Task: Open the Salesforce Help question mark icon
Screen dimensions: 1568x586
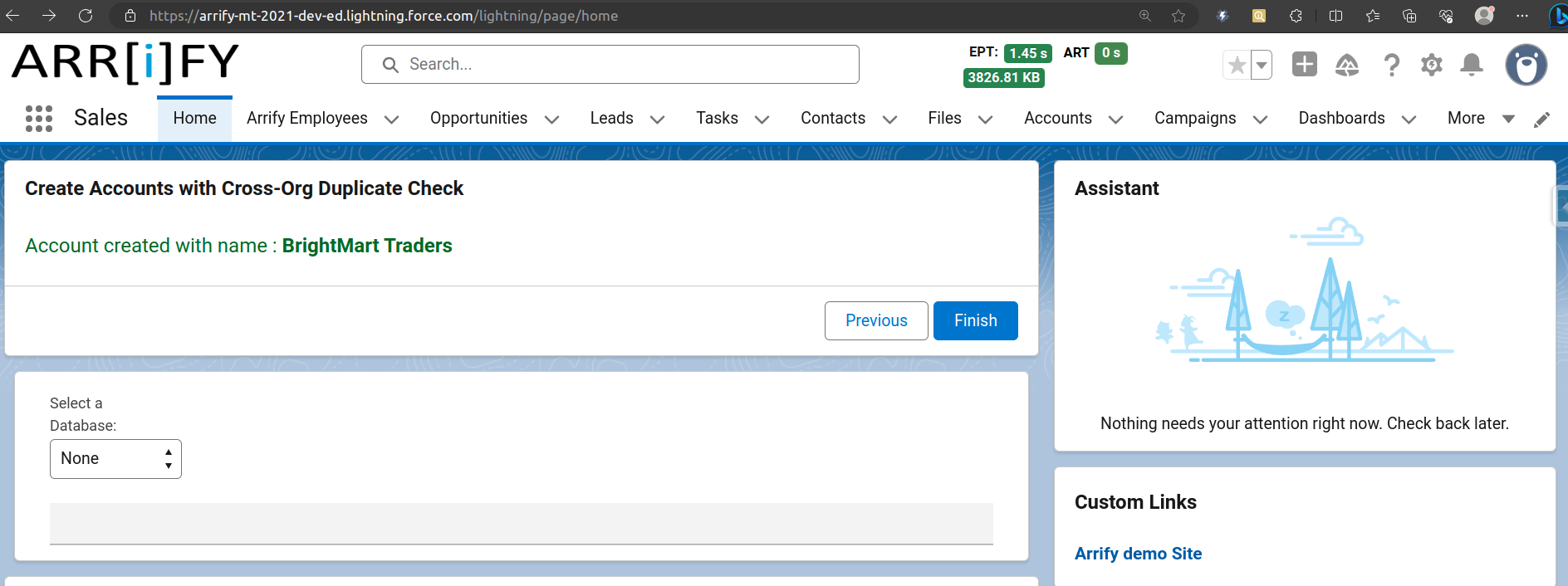Action: (x=1391, y=65)
